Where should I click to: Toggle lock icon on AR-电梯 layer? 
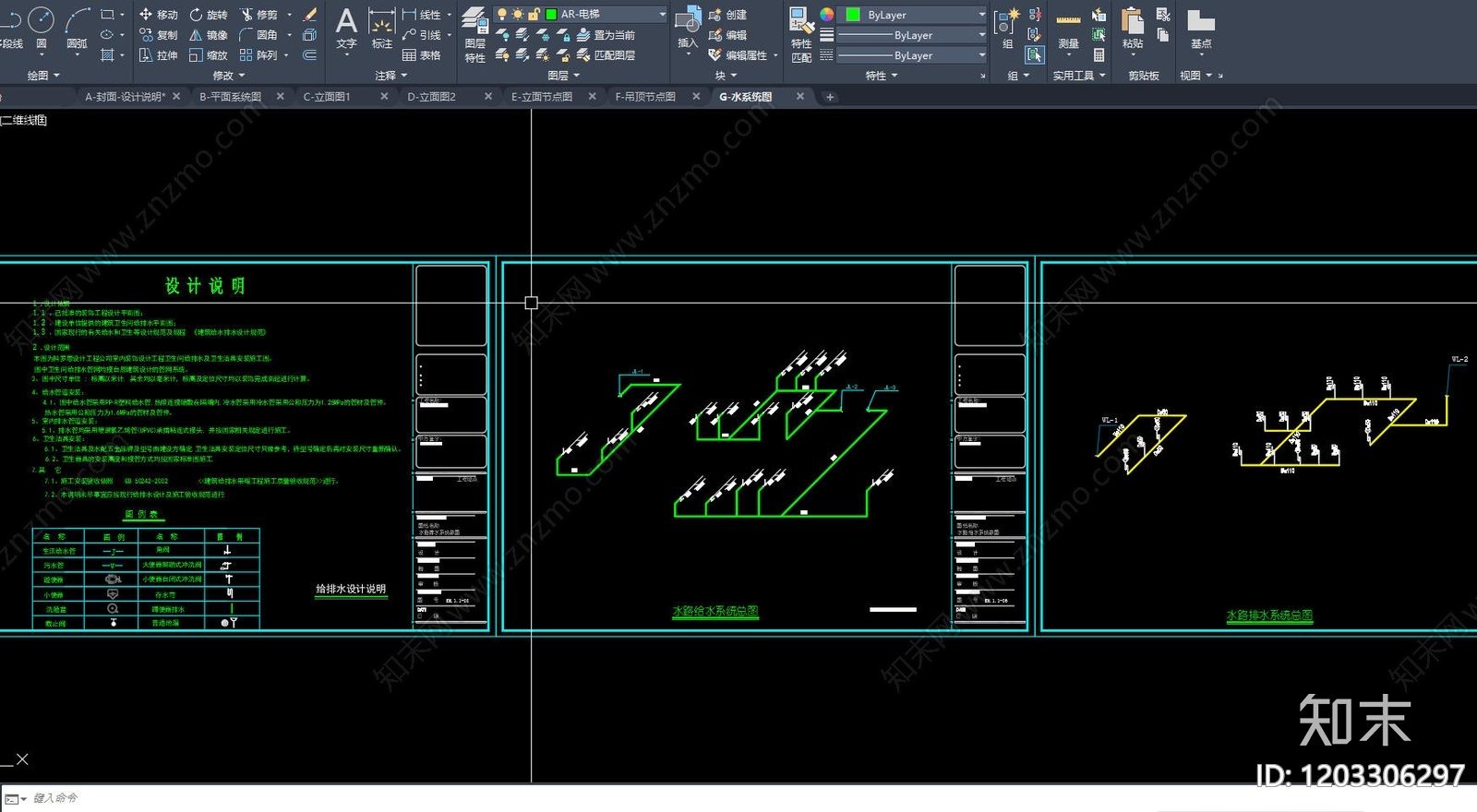point(534,15)
